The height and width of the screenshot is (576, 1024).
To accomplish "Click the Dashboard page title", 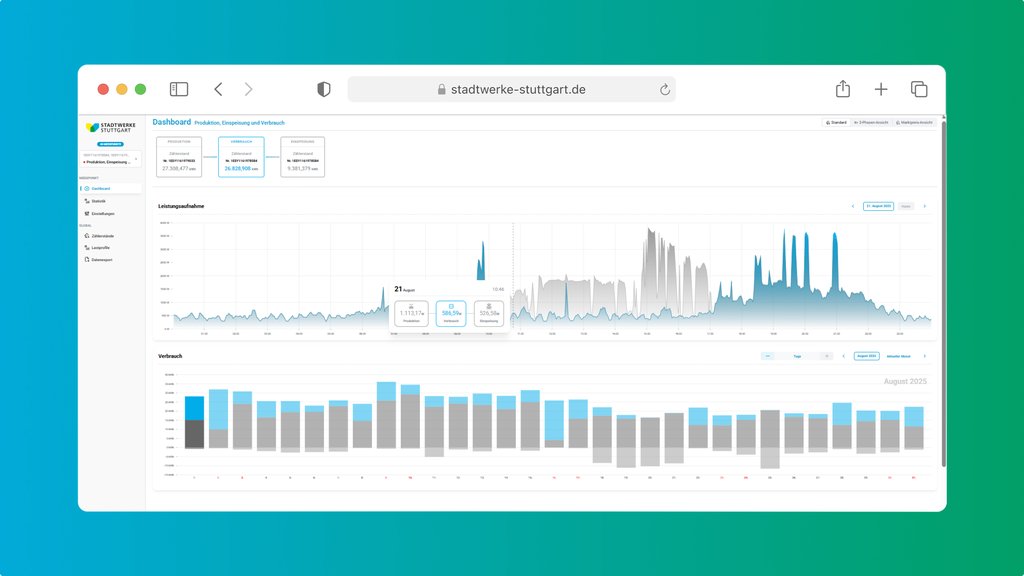I will (172, 122).
